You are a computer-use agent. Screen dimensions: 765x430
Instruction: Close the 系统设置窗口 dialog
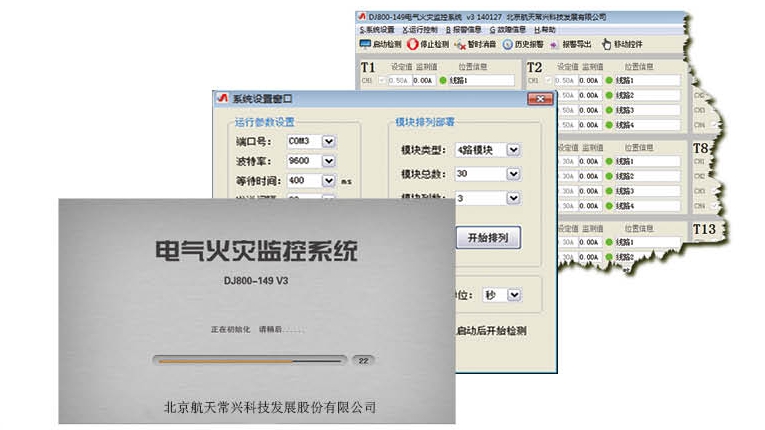coord(540,99)
